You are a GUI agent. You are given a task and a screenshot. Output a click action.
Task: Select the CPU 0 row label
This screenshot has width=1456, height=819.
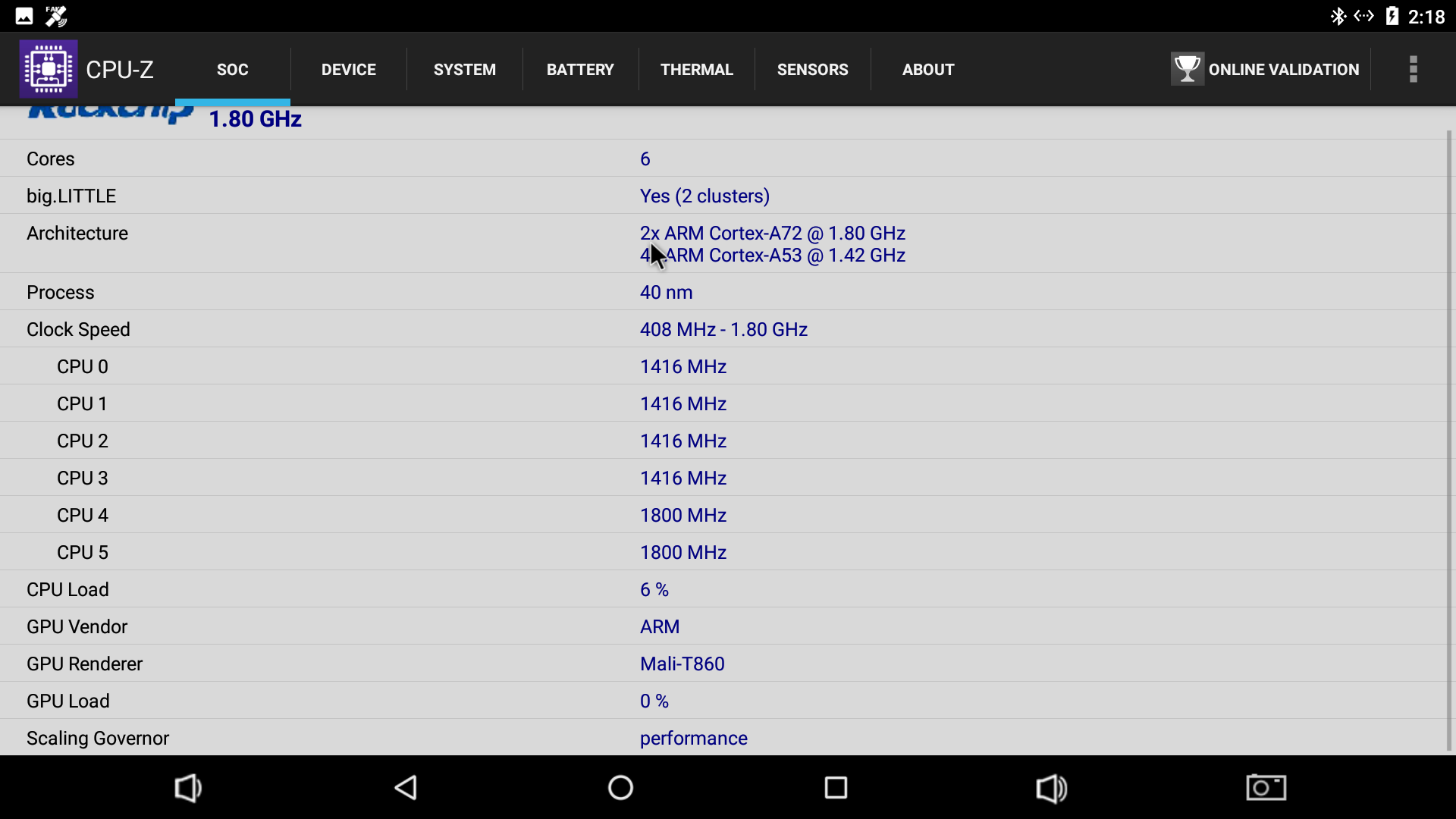click(x=83, y=366)
